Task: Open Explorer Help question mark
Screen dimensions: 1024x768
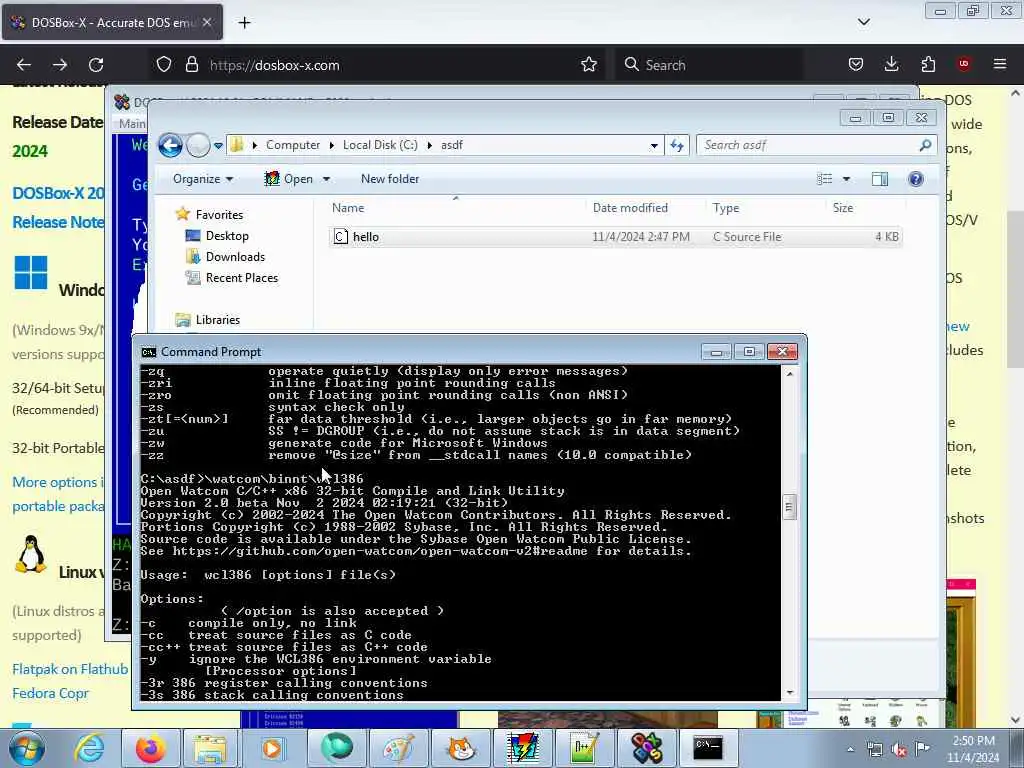Action: (916, 179)
